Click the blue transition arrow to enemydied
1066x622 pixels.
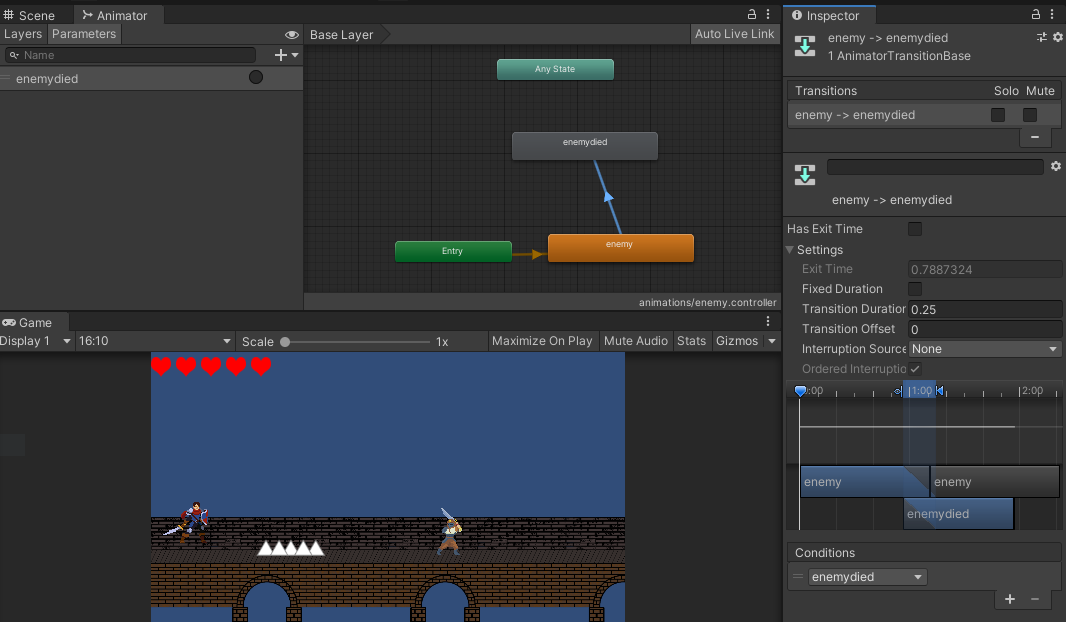click(608, 197)
